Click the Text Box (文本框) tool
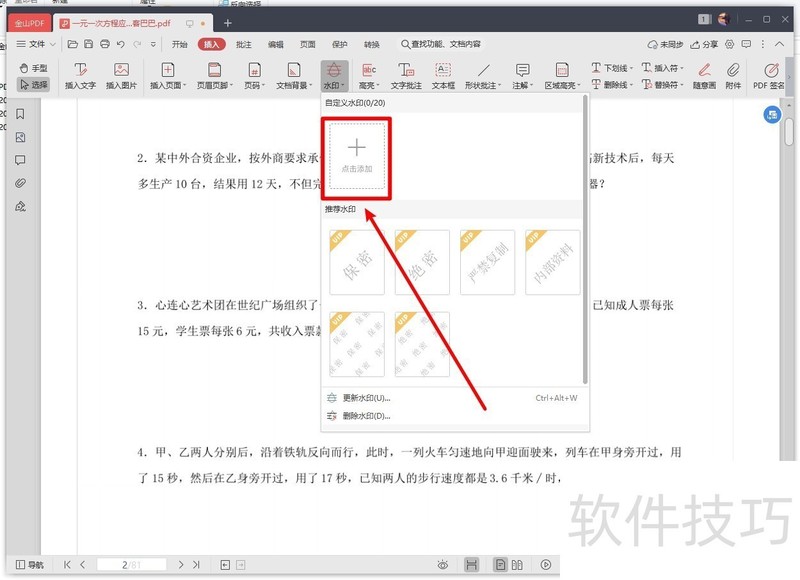The height and width of the screenshot is (580, 800). pyautogui.click(x=443, y=75)
